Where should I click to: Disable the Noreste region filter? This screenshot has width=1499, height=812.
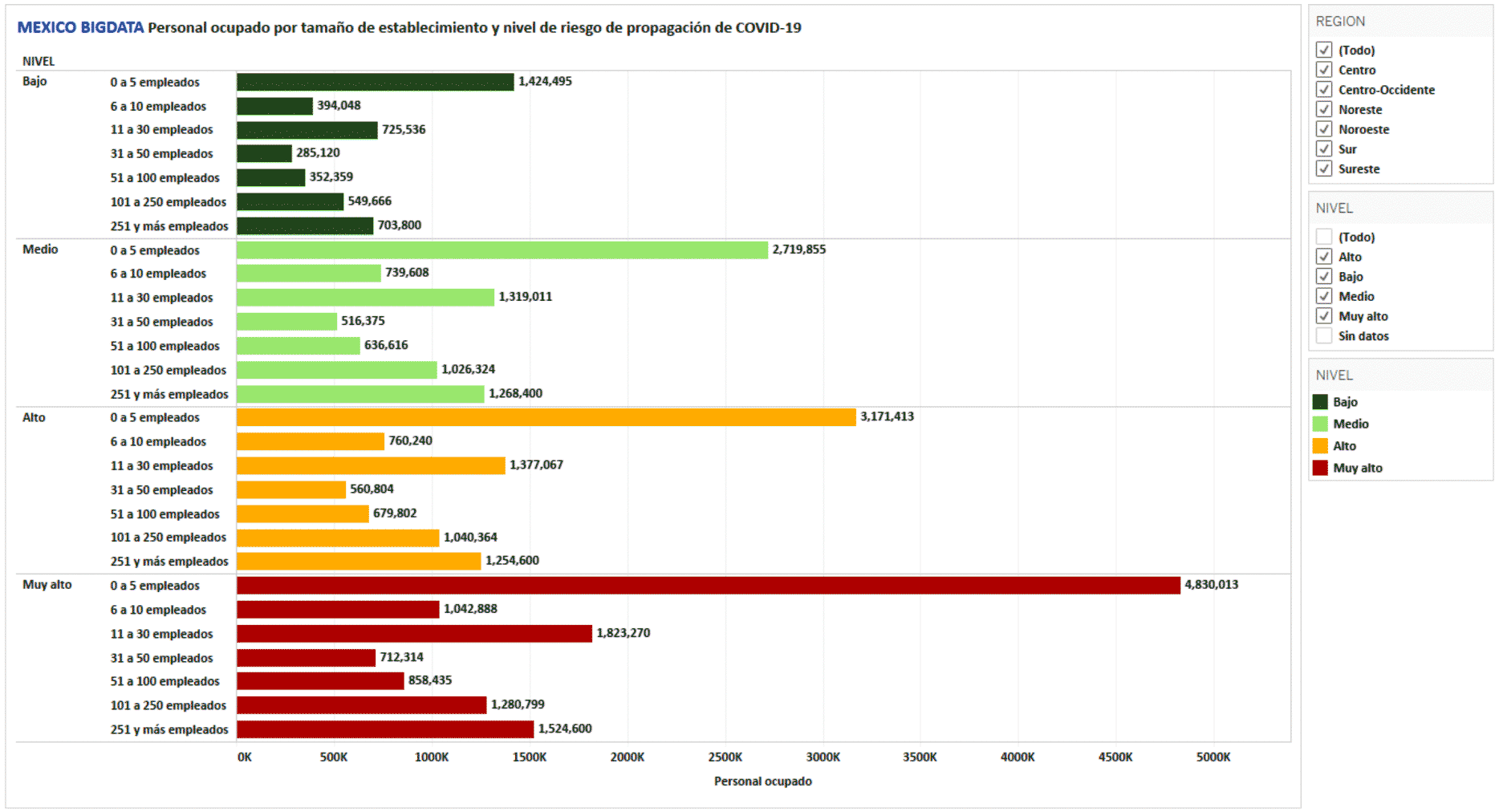pyautogui.click(x=1325, y=109)
